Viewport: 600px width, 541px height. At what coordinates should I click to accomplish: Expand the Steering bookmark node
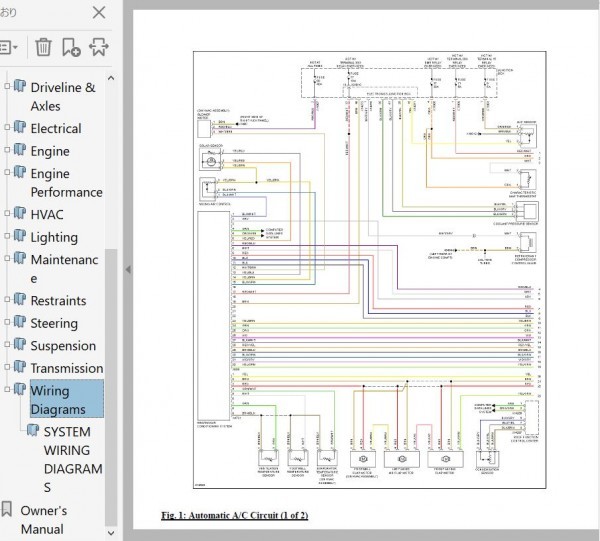tap(7, 322)
